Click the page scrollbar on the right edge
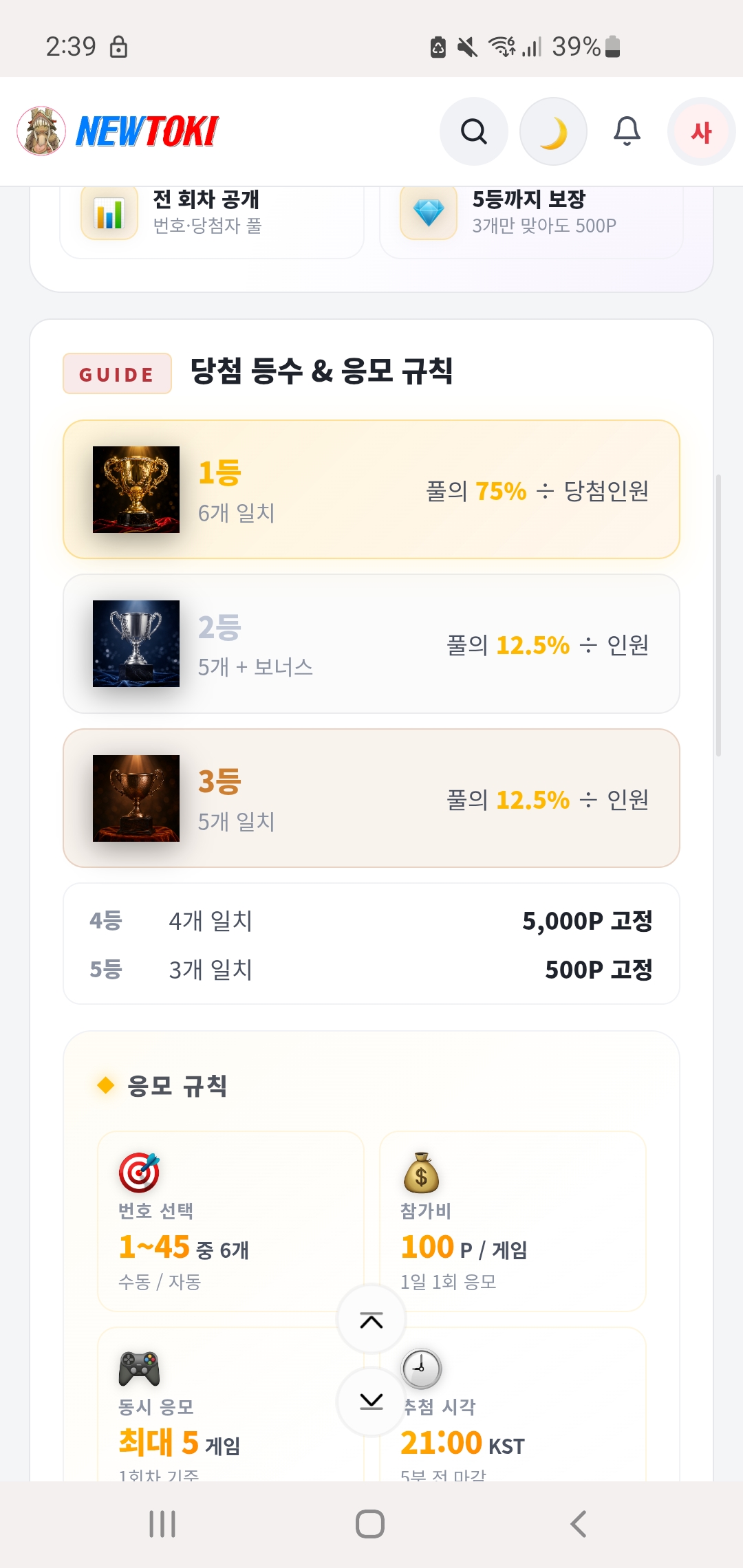 pyautogui.click(x=718, y=616)
